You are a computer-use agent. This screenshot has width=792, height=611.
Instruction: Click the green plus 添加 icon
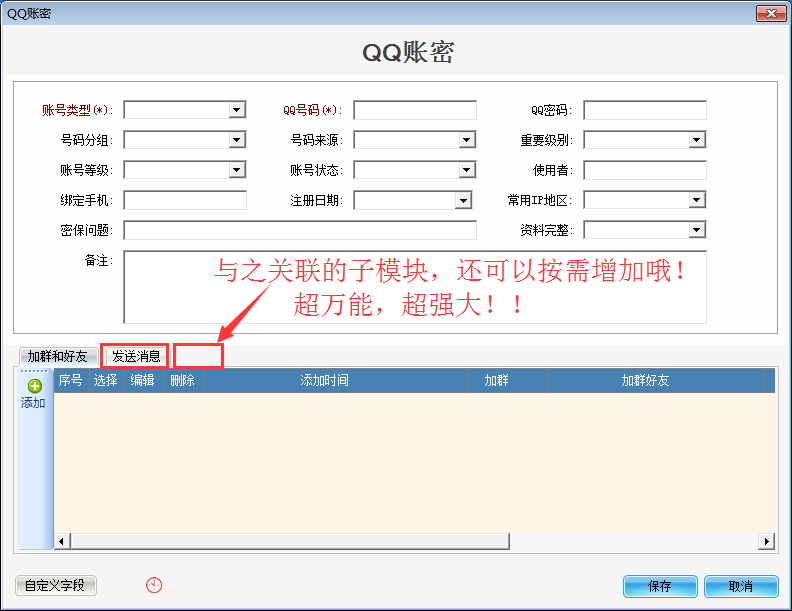tap(34, 386)
